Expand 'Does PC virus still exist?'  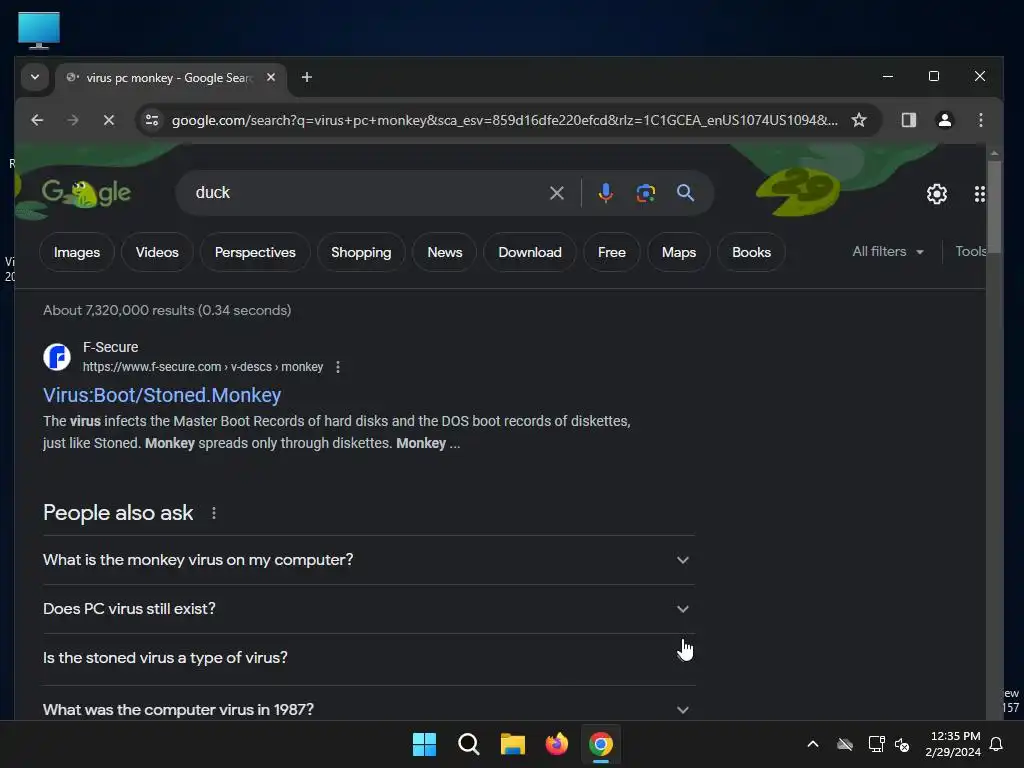(369, 609)
